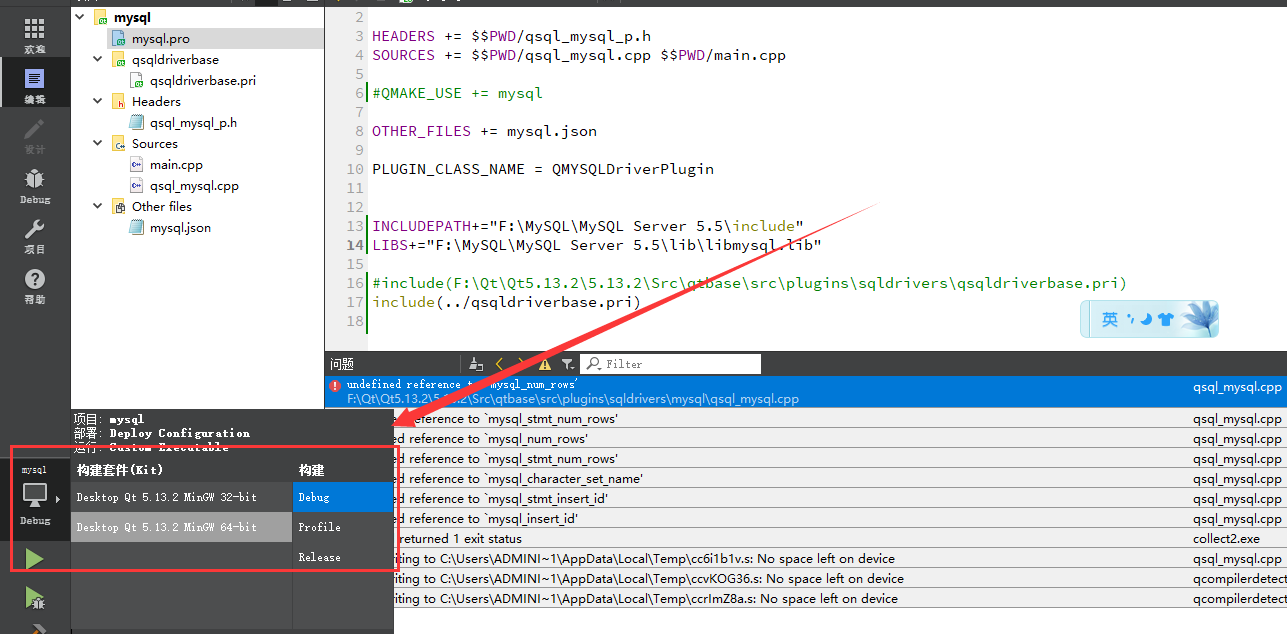
Task: Jump to next issue with right chevron
Action: click(x=520, y=363)
